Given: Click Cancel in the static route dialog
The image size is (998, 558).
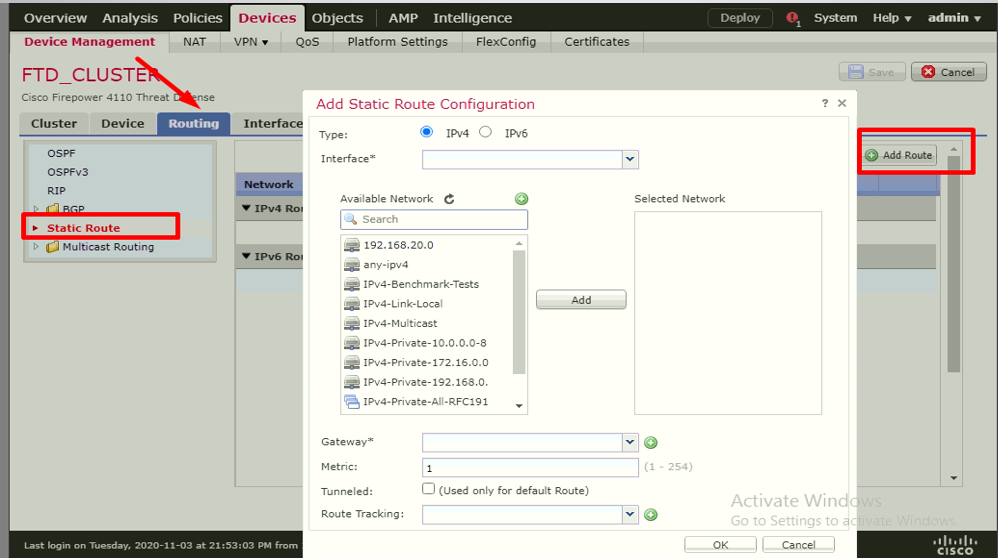Looking at the screenshot, I should (x=798, y=545).
